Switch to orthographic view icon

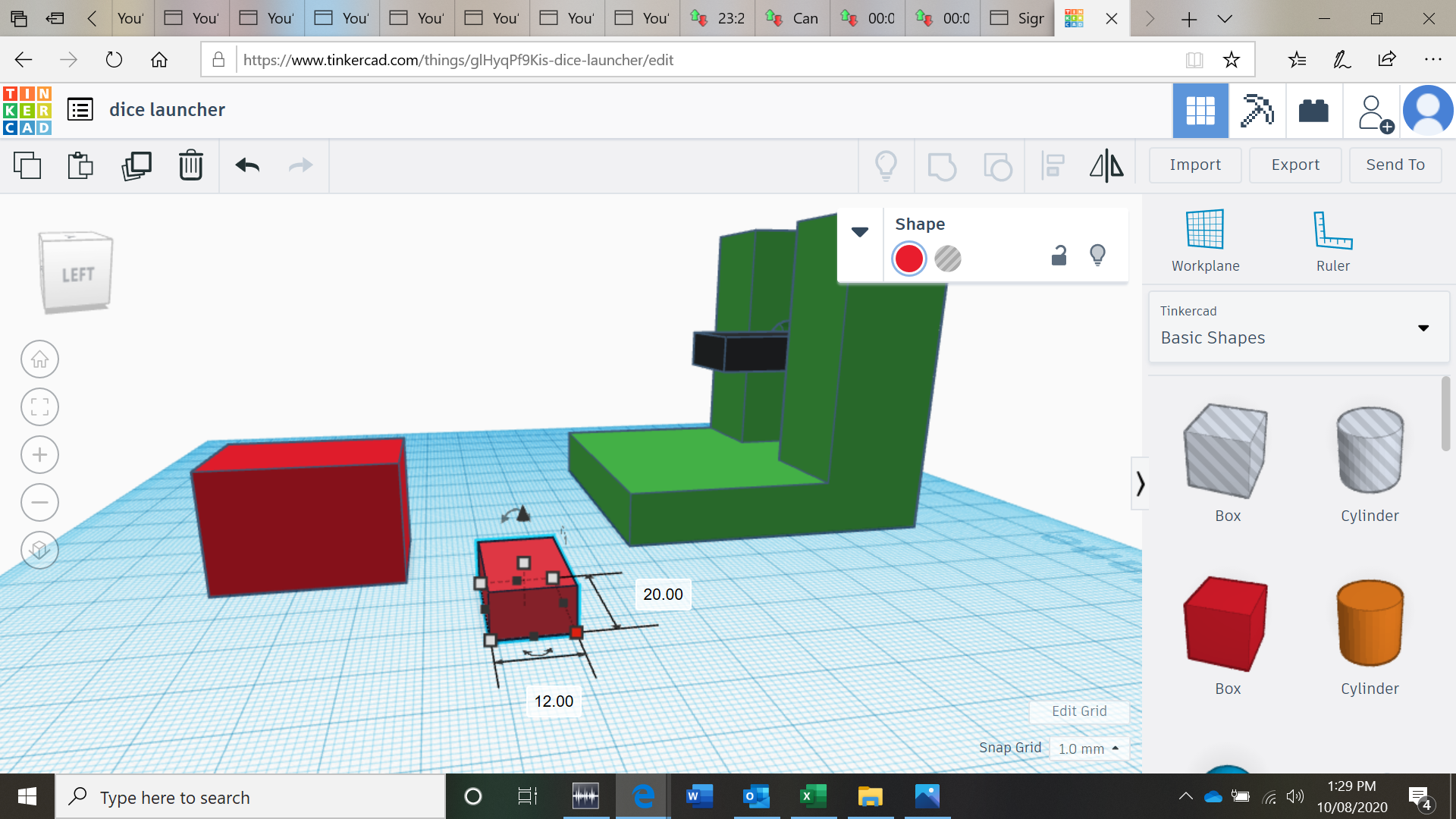click(x=39, y=550)
